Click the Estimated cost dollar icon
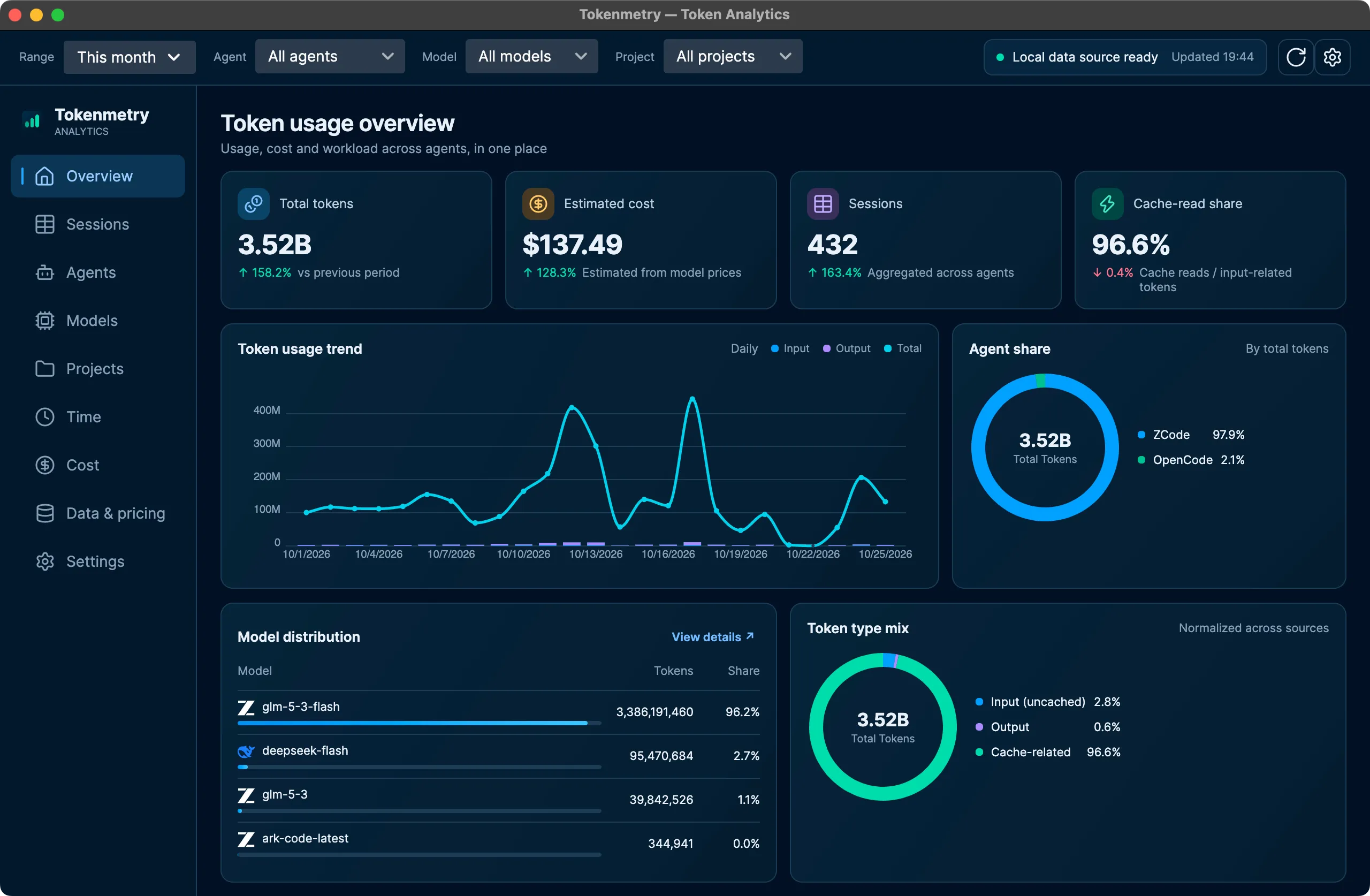Viewport: 1370px width, 896px height. pyautogui.click(x=538, y=204)
